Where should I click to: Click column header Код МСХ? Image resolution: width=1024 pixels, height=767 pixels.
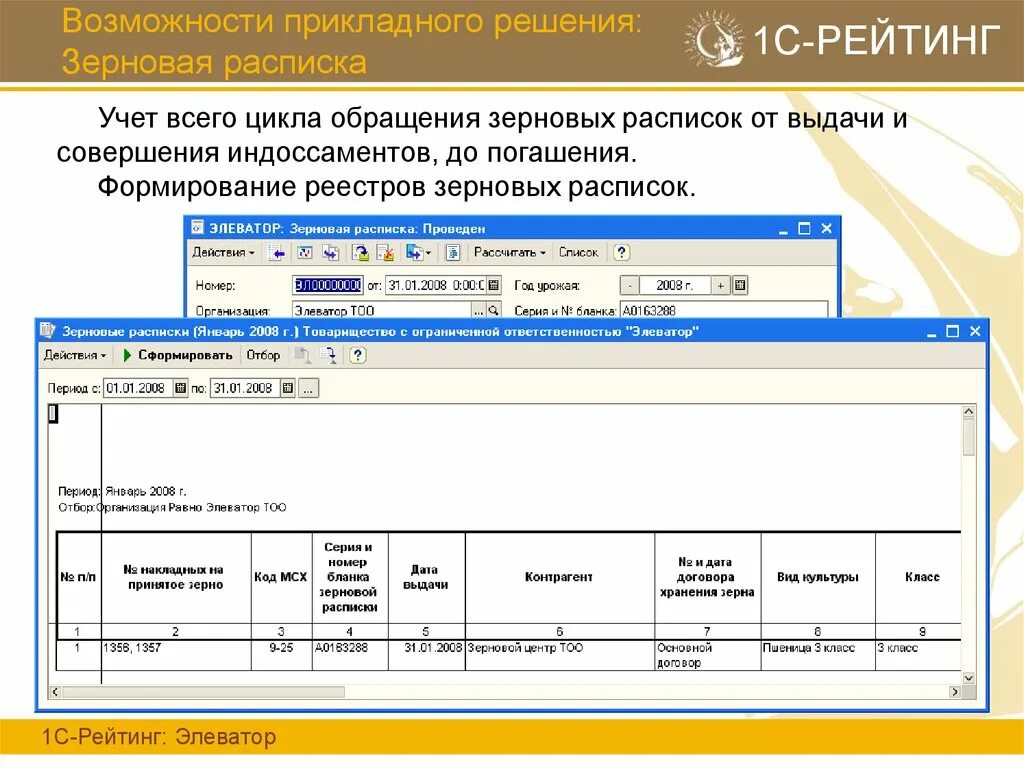coord(281,577)
